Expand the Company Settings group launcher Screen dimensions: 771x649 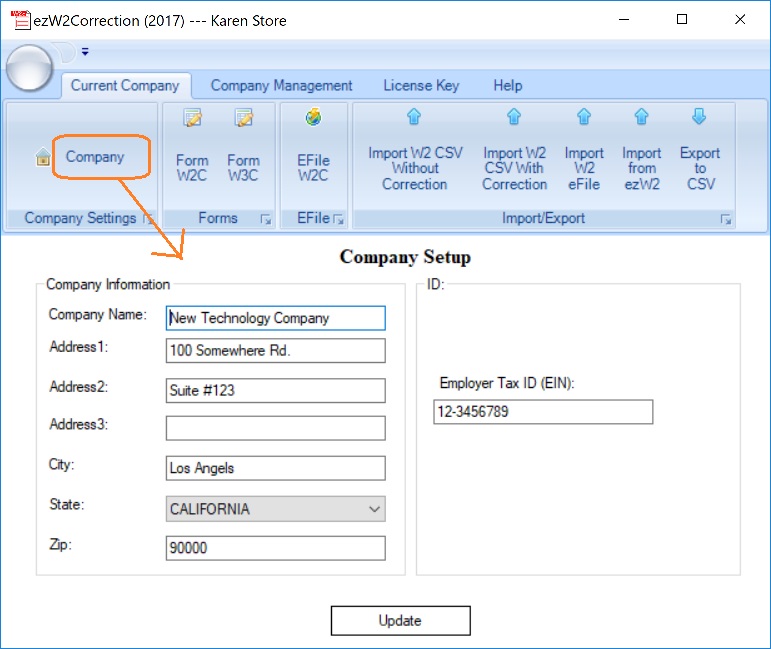coord(148,219)
